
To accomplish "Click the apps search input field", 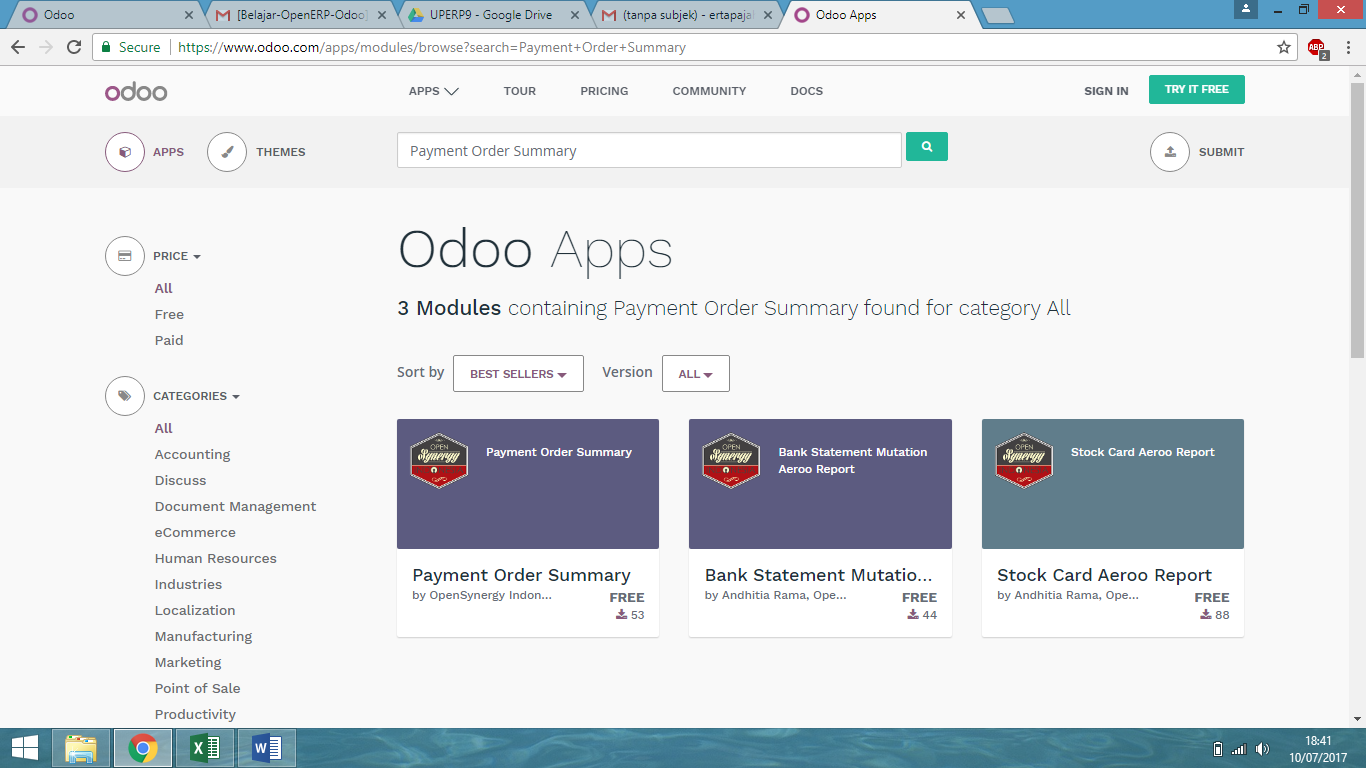I will 649,150.
